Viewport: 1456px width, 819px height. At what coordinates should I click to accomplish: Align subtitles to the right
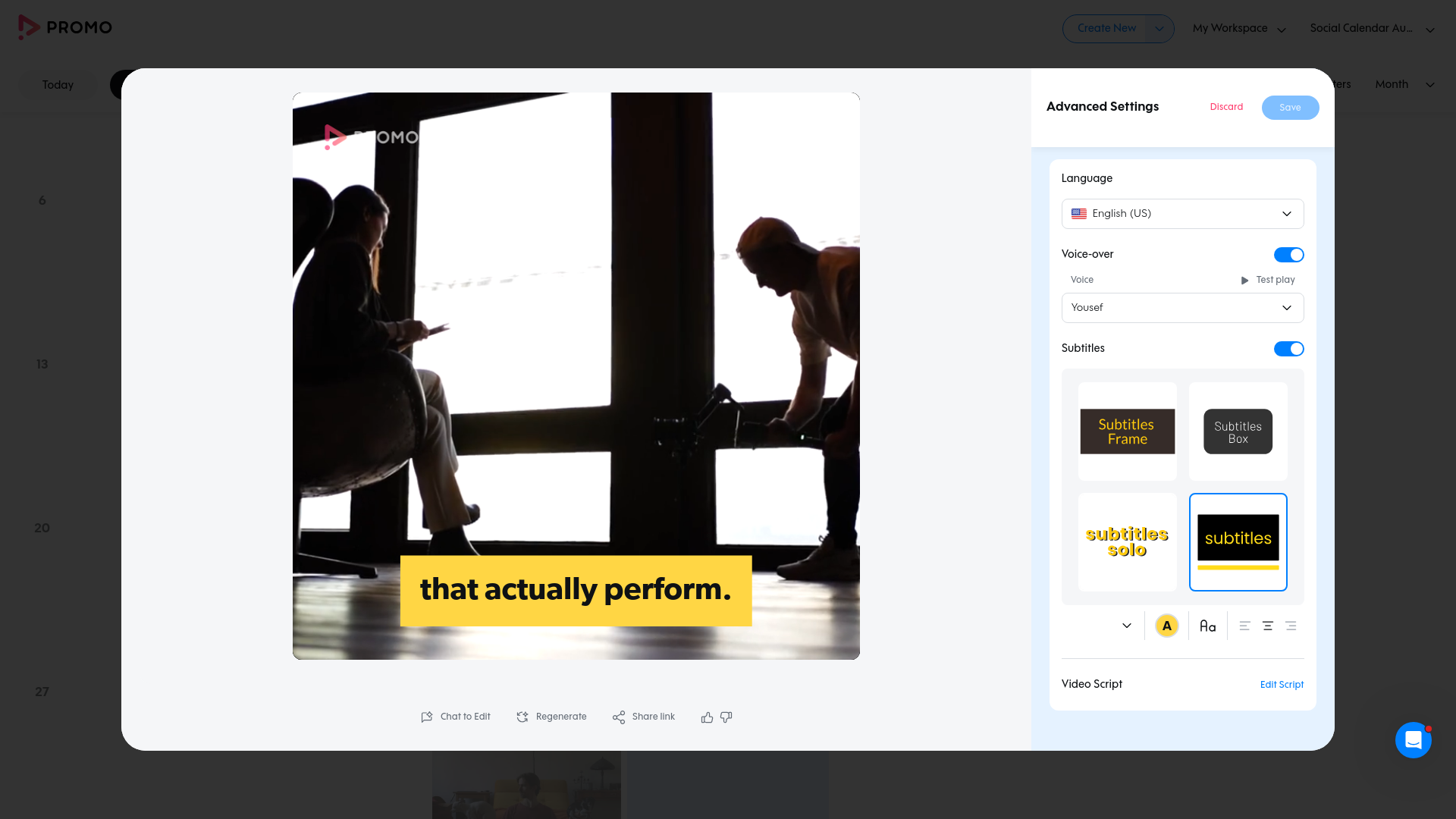click(x=1291, y=626)
